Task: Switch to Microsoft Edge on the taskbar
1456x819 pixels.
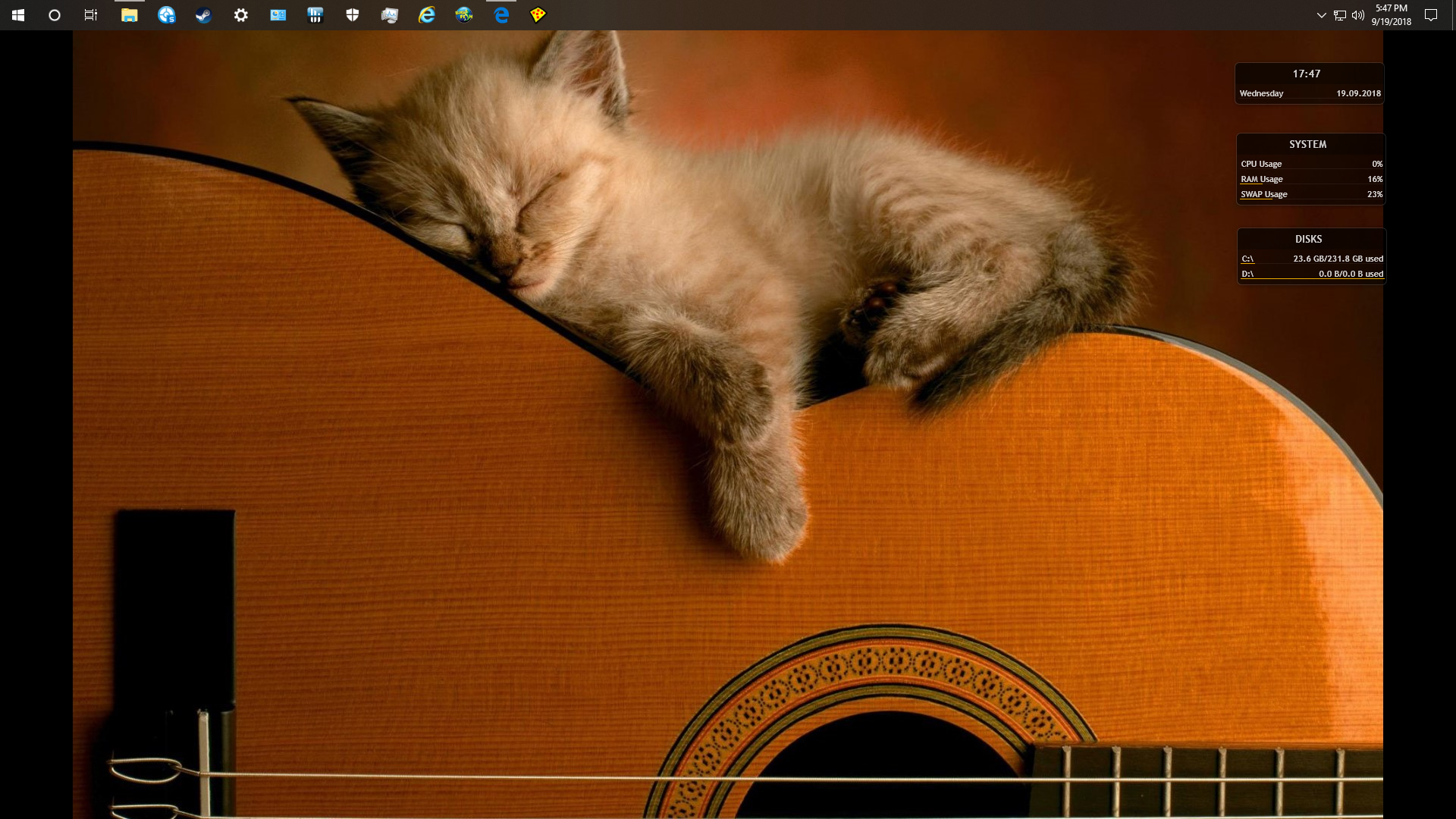Action: tap(501, 15)
